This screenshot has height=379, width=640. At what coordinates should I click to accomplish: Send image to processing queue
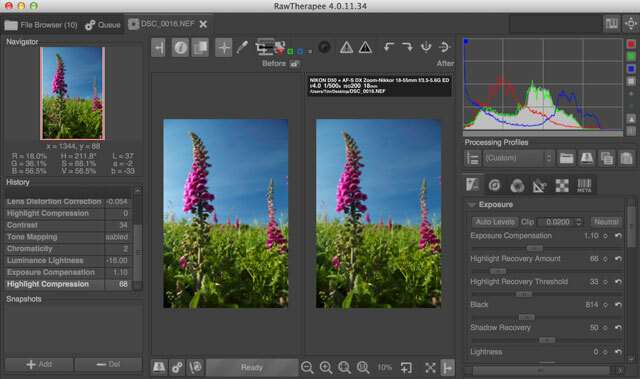point(177,368)
